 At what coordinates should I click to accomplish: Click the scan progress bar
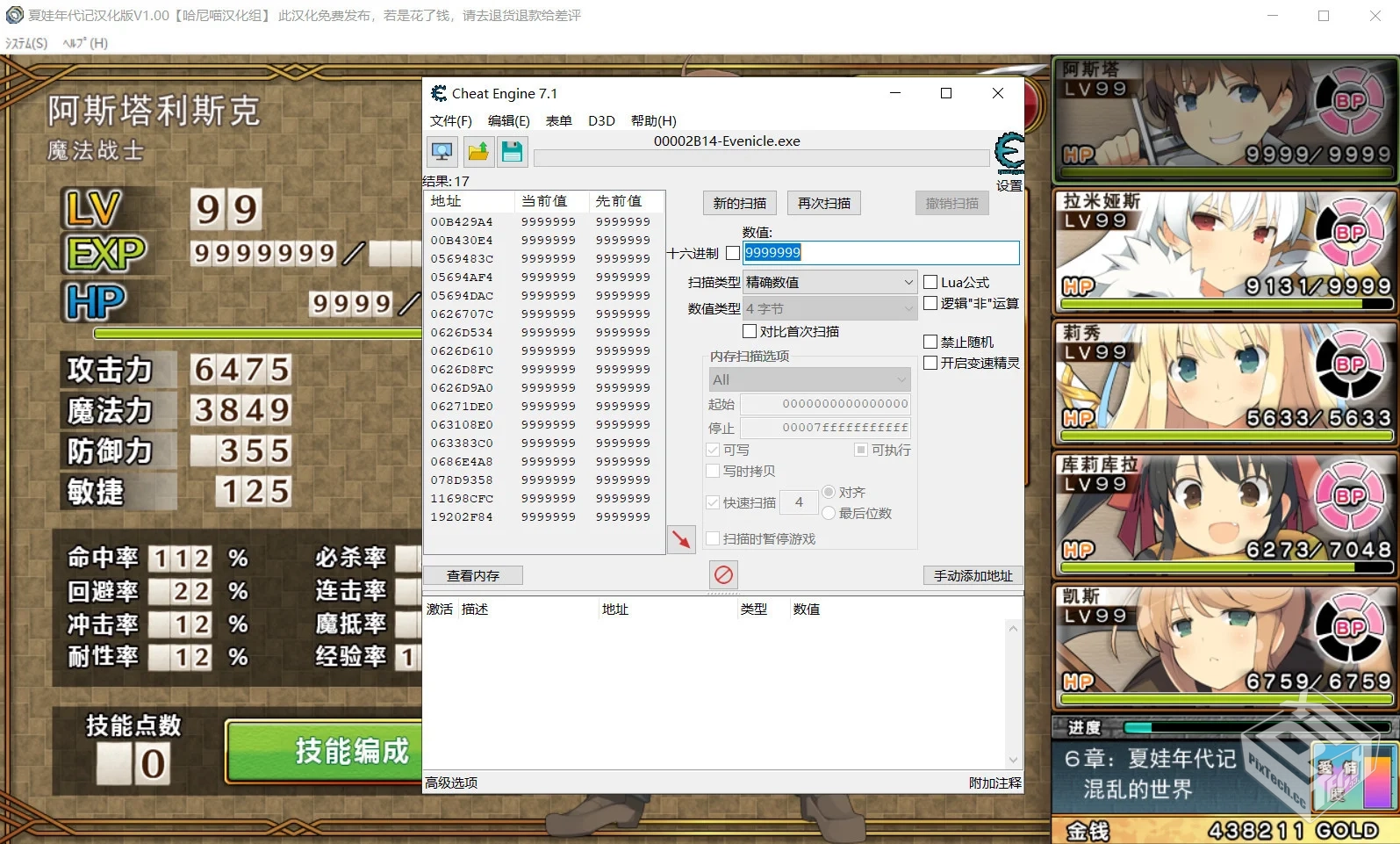762,158
